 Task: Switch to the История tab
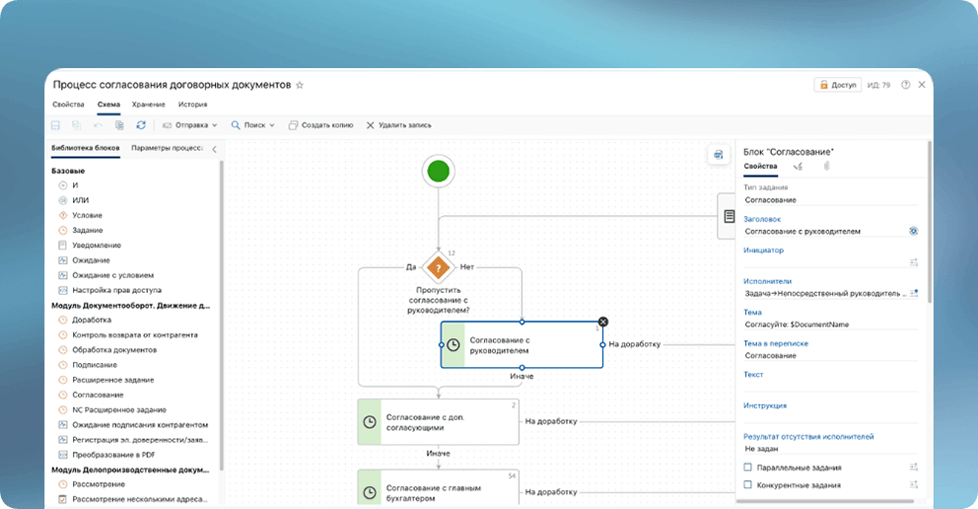[192, 104]
